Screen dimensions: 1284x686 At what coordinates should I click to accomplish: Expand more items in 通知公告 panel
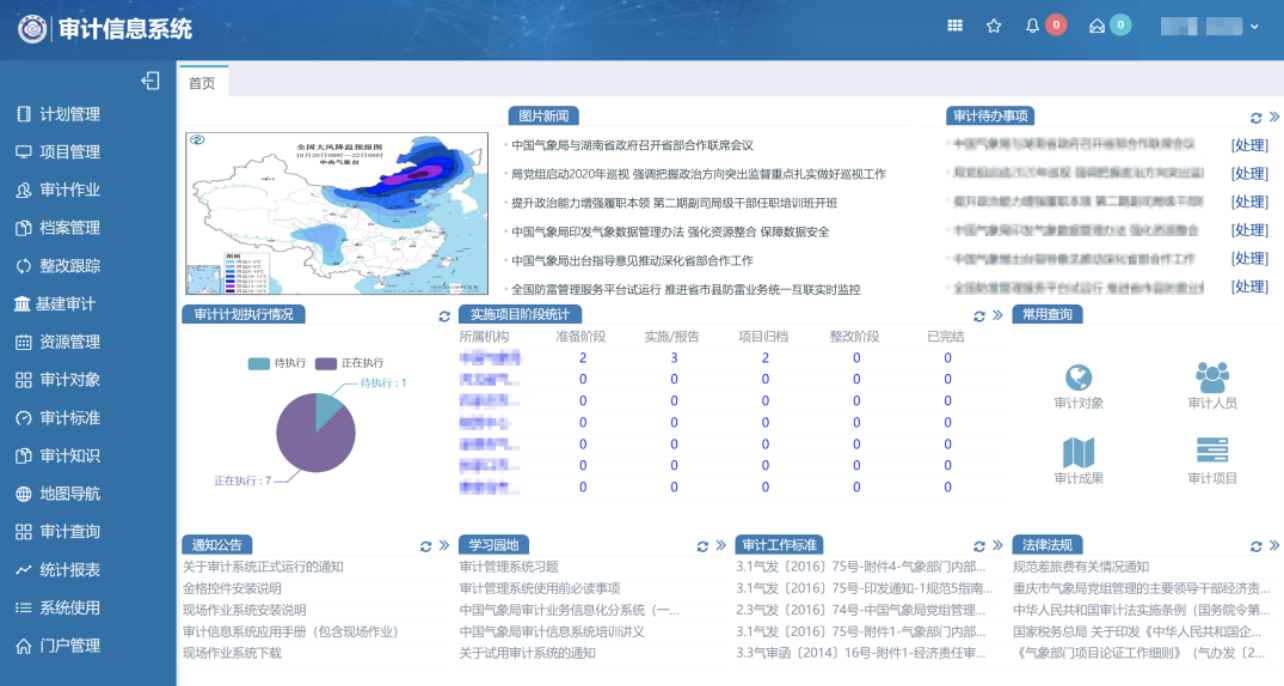(444, 546)
